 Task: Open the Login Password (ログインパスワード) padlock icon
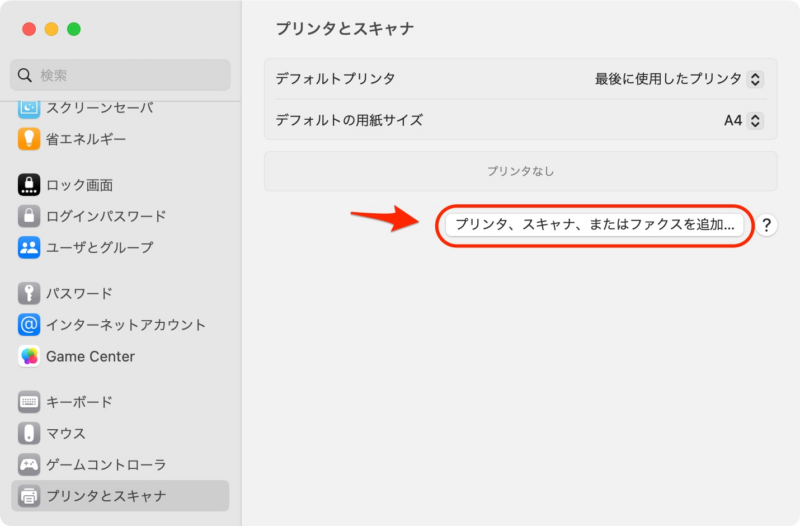pos(29,216)
